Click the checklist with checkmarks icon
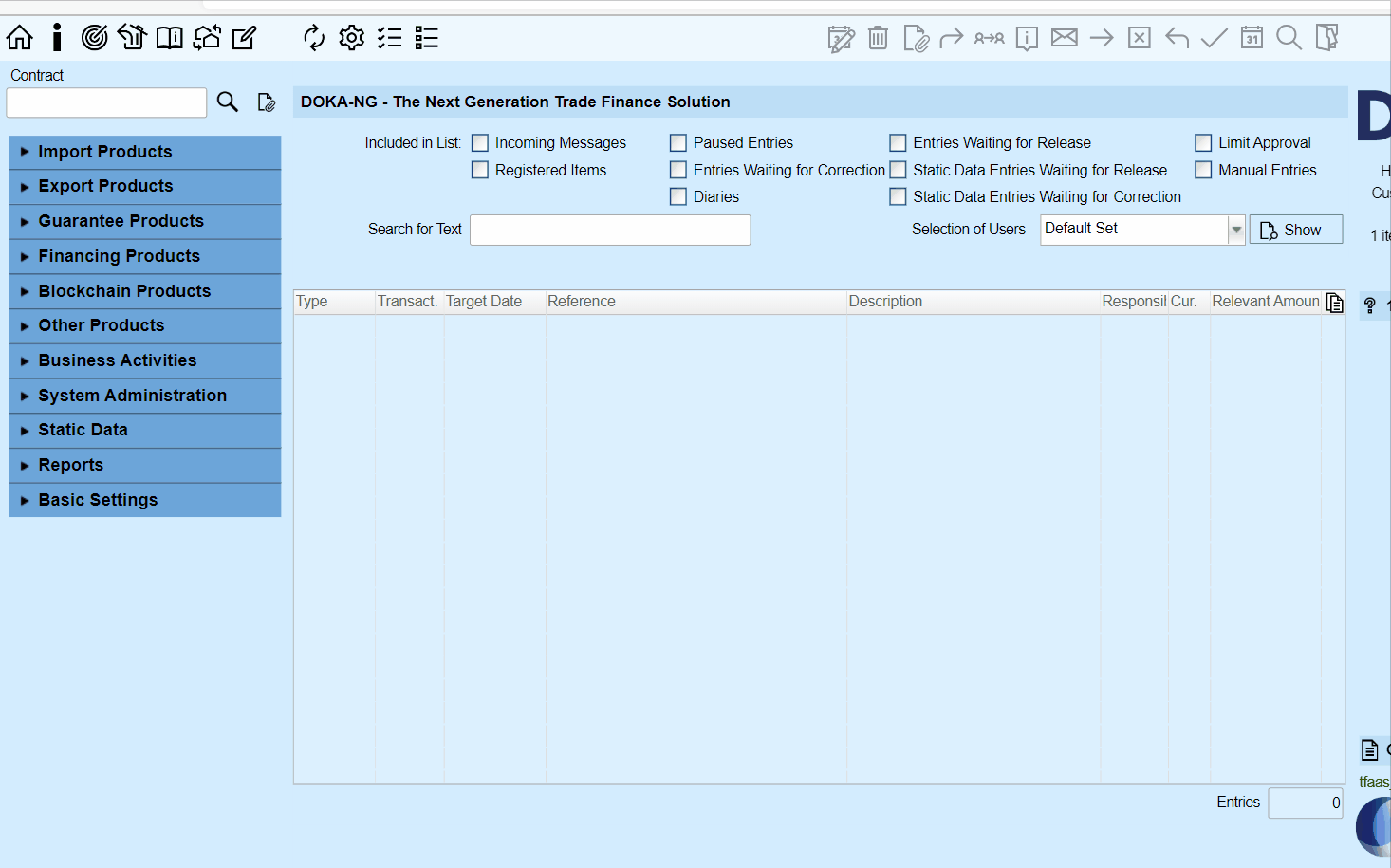The height and width of the screenshot is (868, 1391). 389,38
